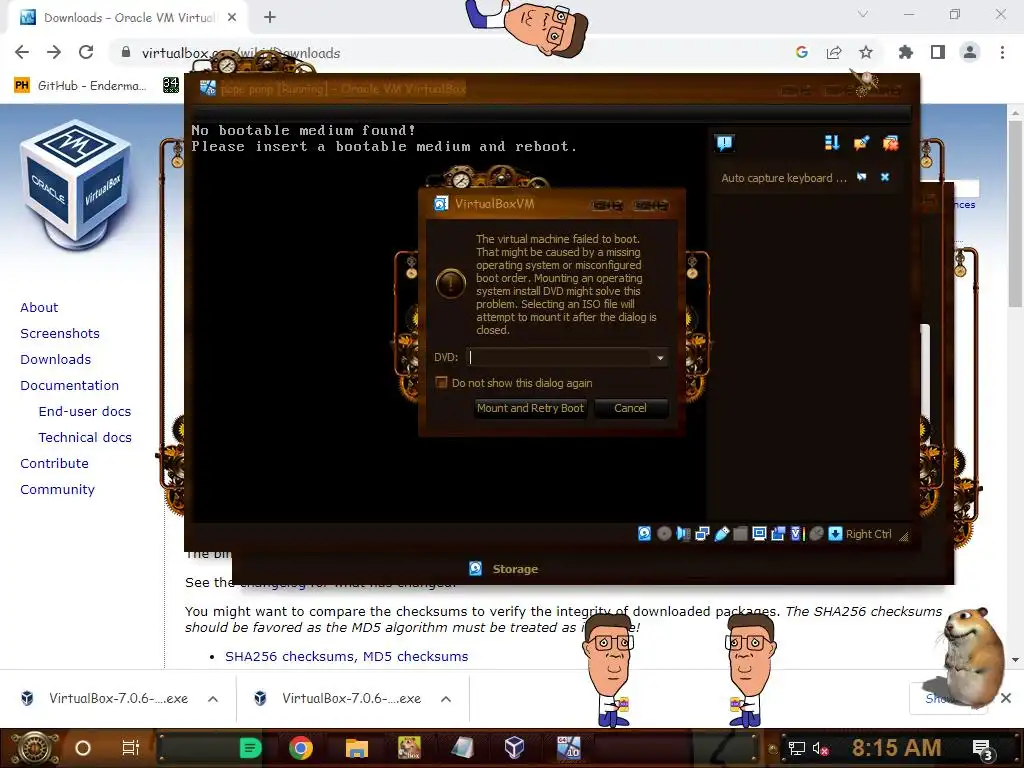Image resolution: width=1024 pixels, height=768 pixels.
Task: Click the optical disk status icon
Action: click(664, 534)
